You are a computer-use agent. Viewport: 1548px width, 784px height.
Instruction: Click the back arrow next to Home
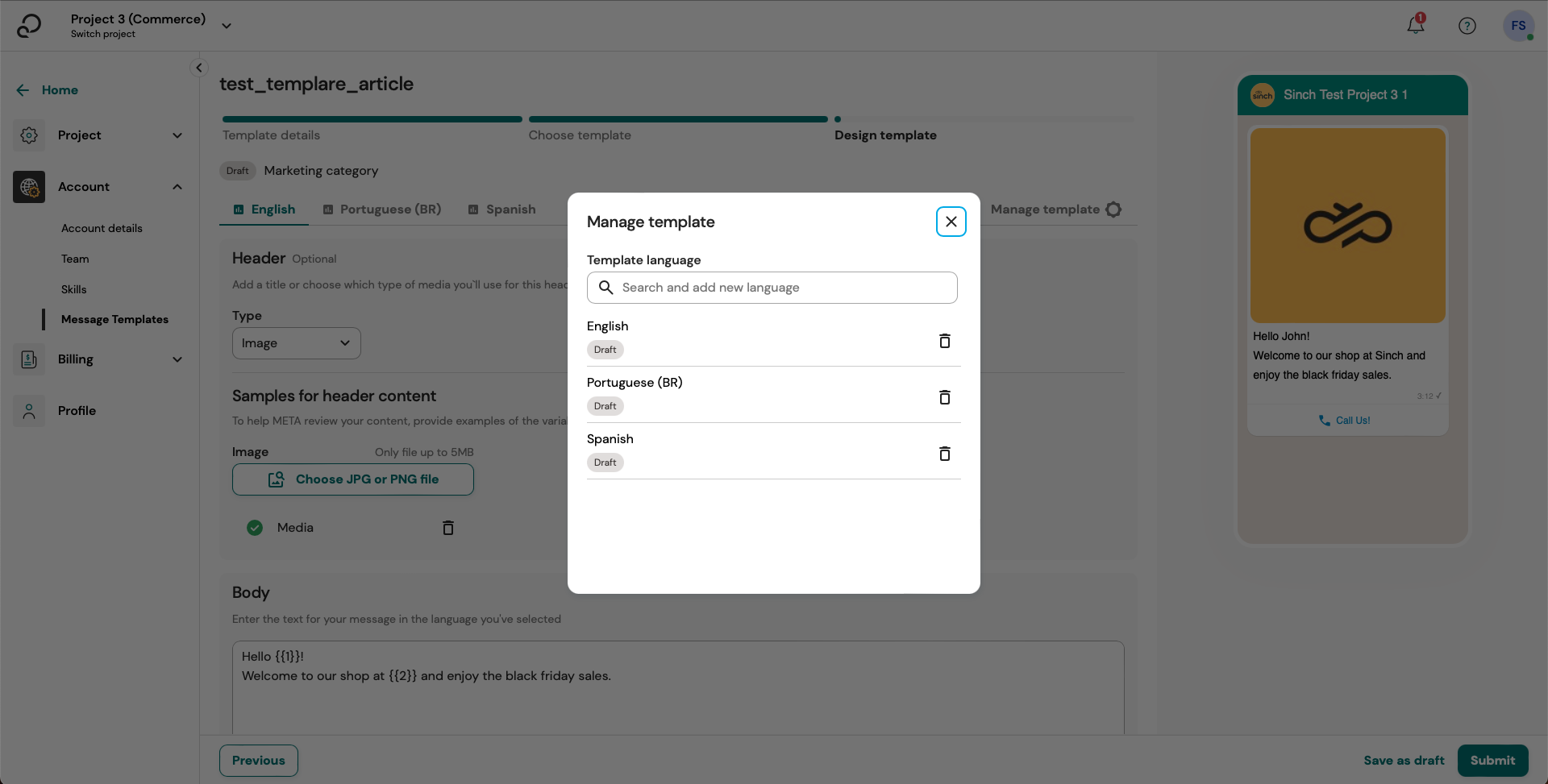tap(23, 89)
